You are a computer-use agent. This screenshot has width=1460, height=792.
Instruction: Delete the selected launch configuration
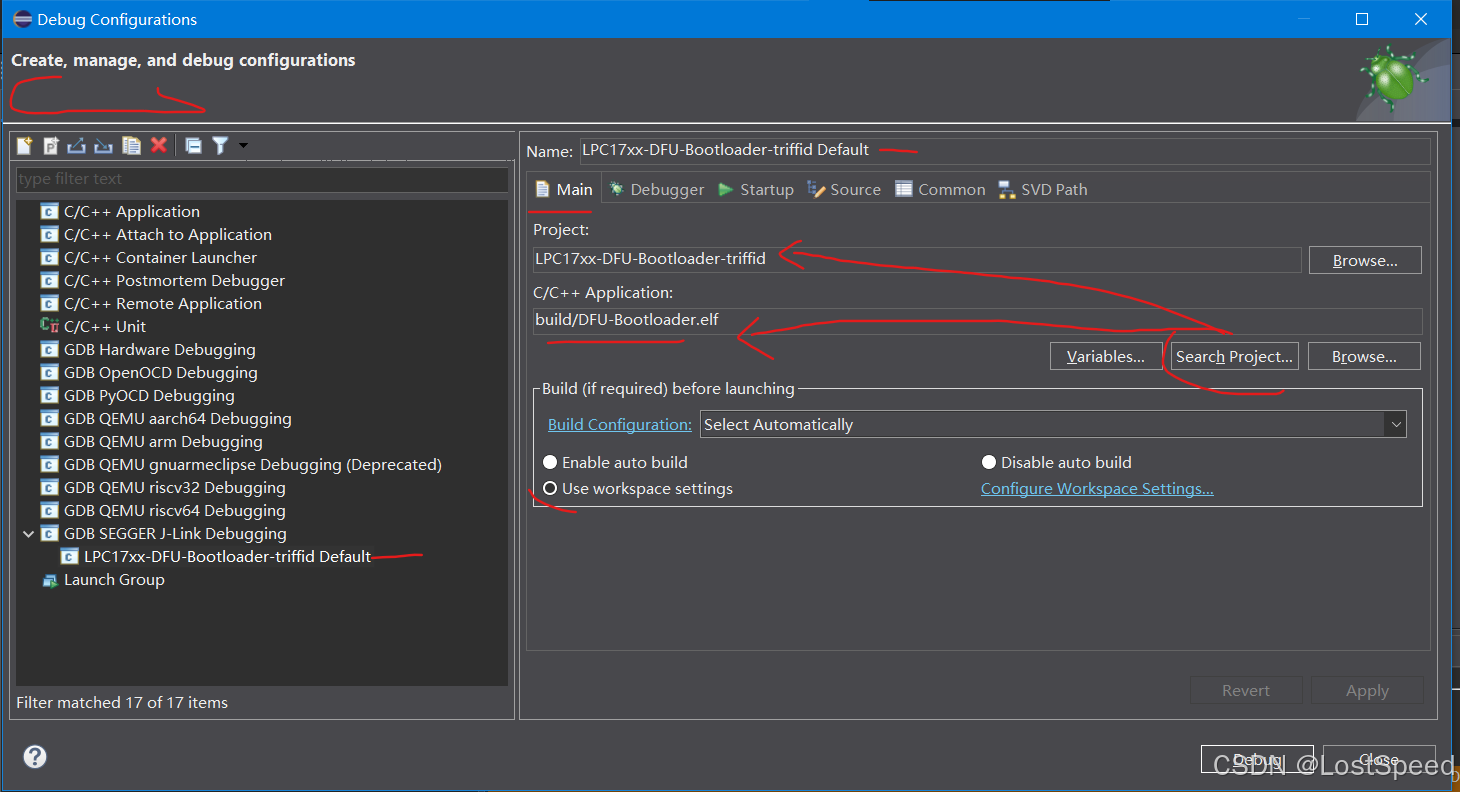158,146
